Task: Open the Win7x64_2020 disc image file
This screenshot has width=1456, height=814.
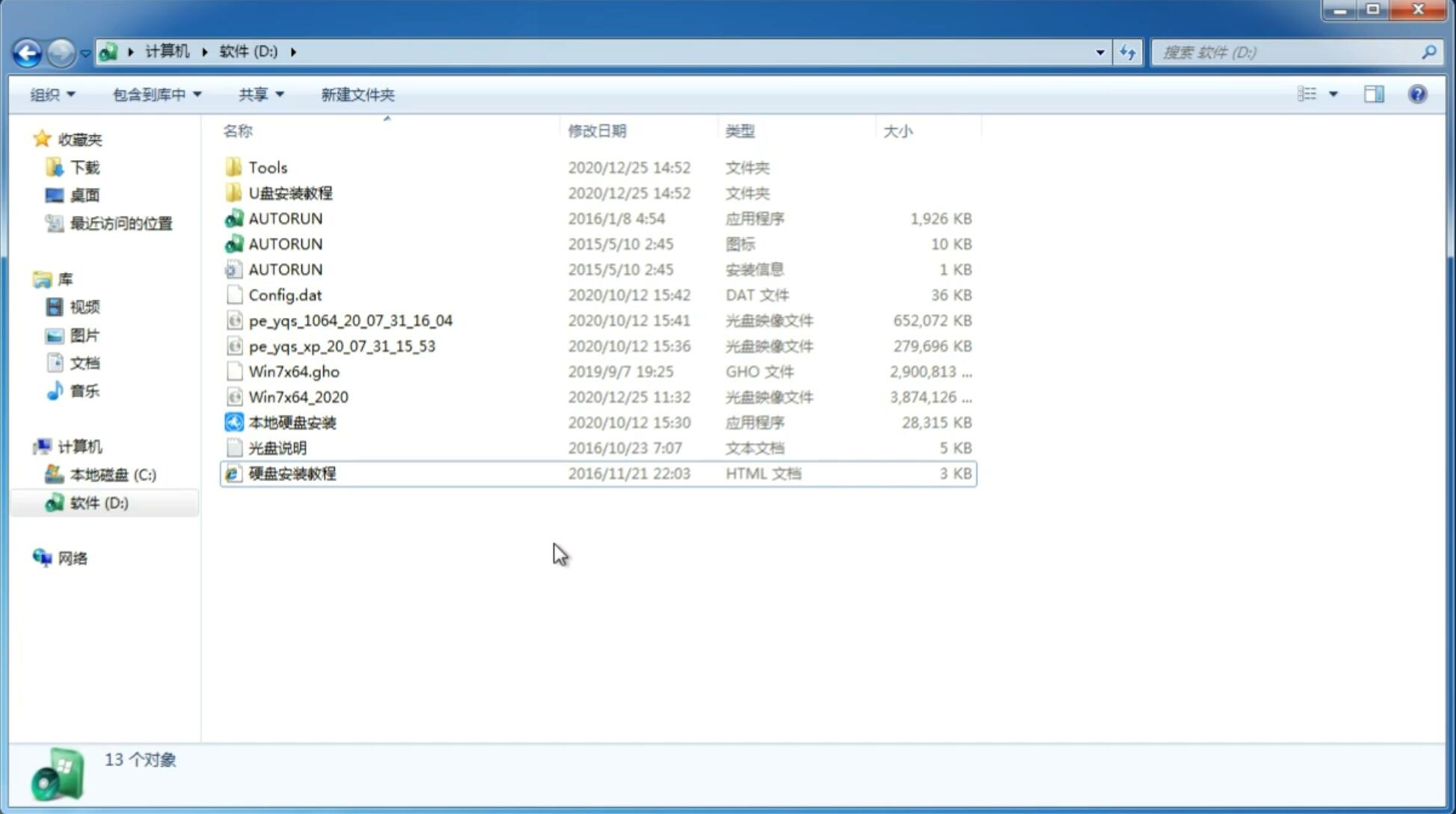Action: pyautogui.click(x=298, y=396)
